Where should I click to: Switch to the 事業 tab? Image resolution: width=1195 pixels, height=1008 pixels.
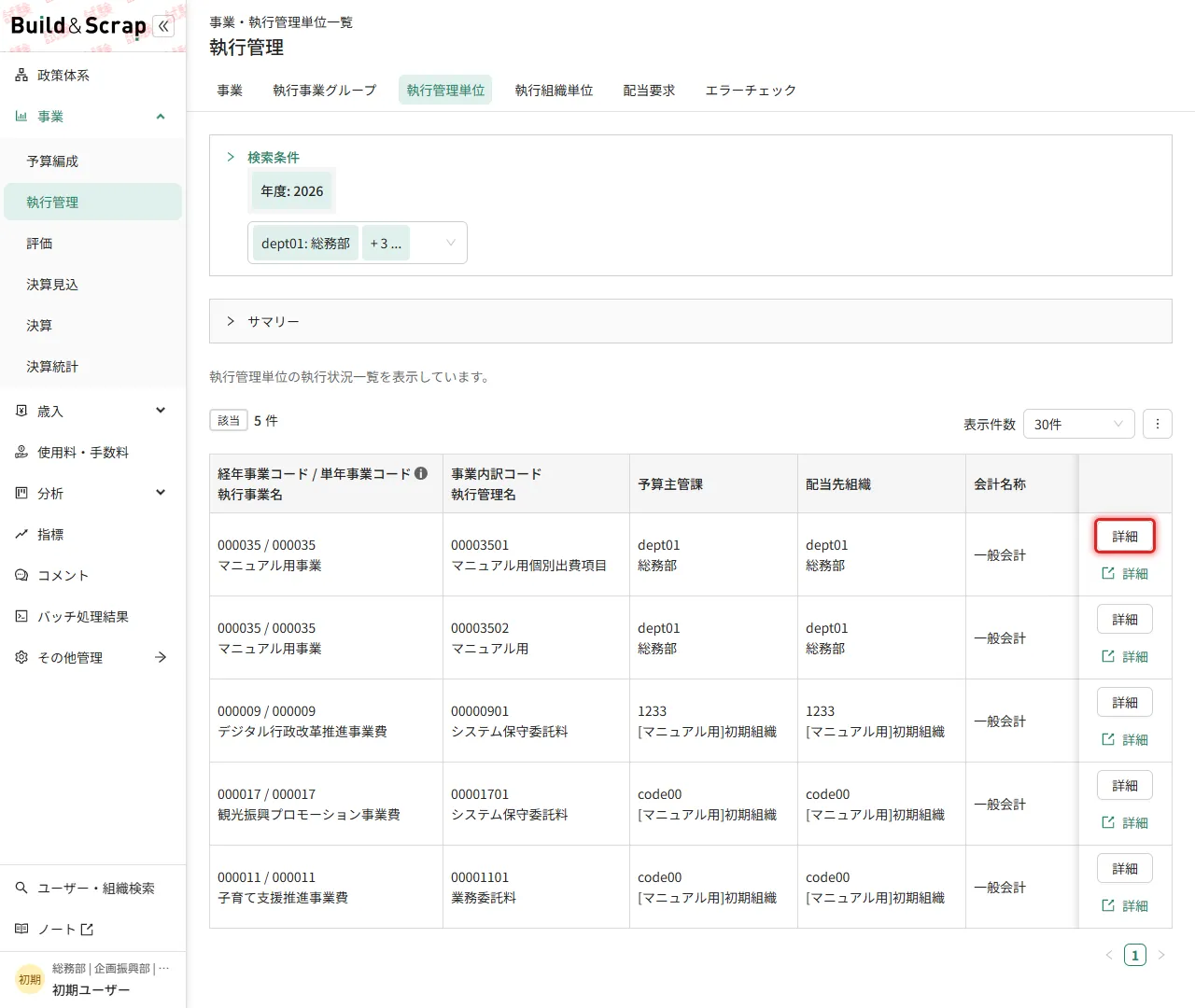tap(230, 91)
